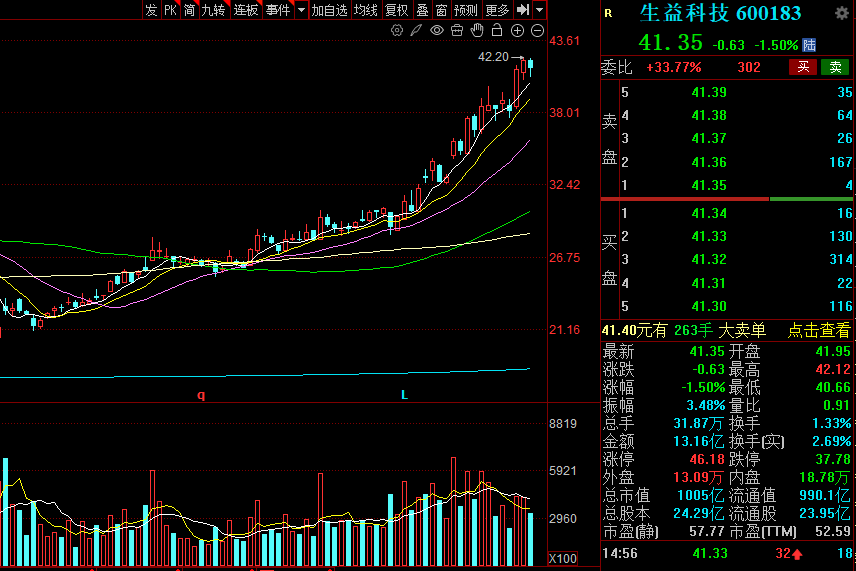Switch to 简 simplified view
The width and height of the screenshot is (856, 571).
tap(189, 10)
